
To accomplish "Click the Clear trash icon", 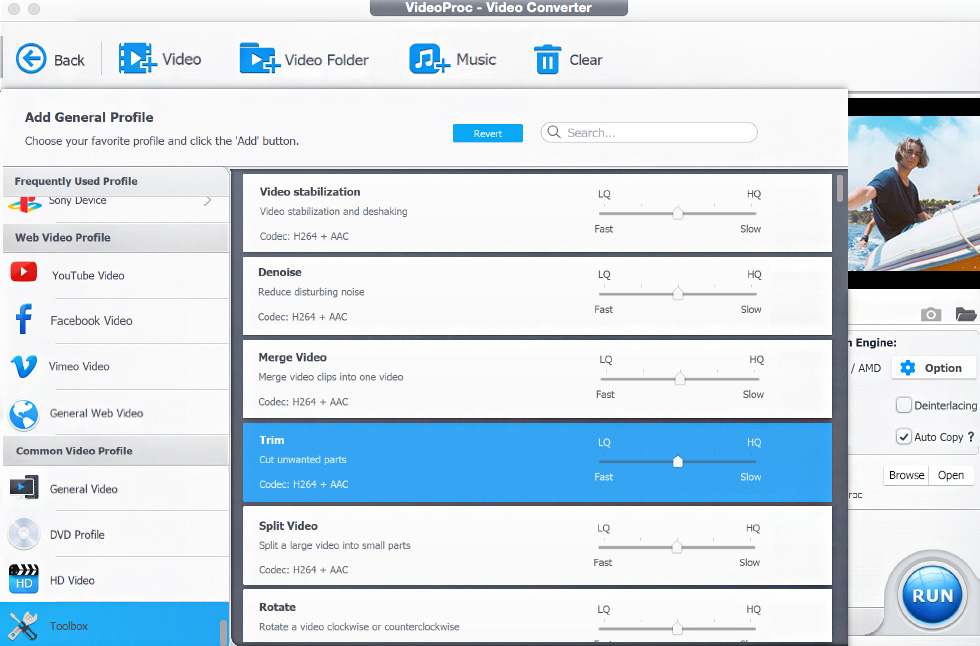I will pos(547,60).
